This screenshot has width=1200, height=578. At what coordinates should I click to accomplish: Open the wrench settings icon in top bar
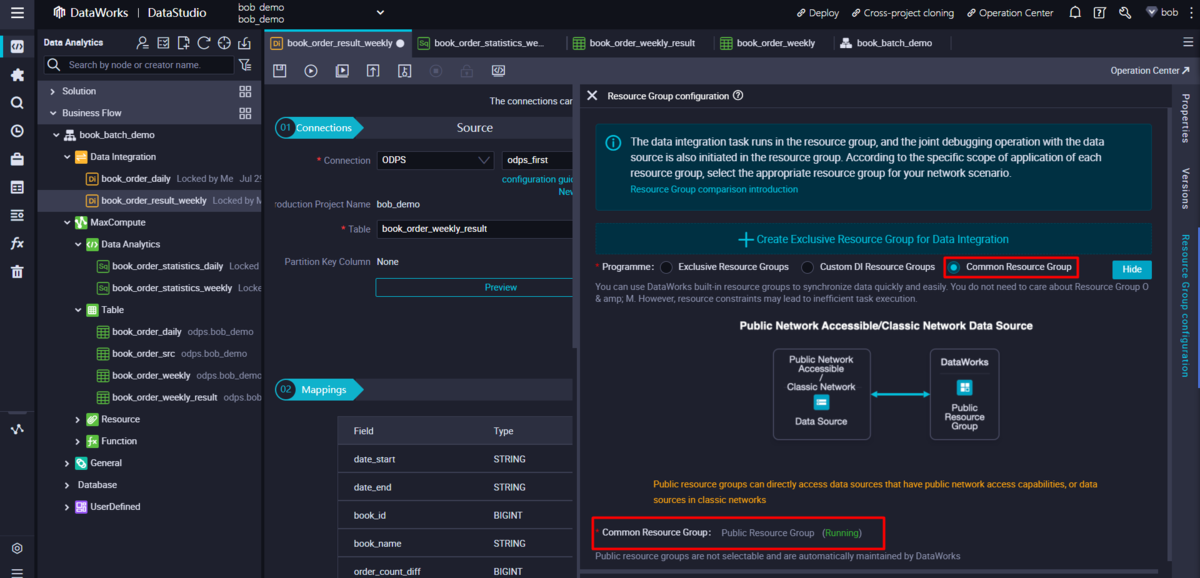pos(1125,13)
